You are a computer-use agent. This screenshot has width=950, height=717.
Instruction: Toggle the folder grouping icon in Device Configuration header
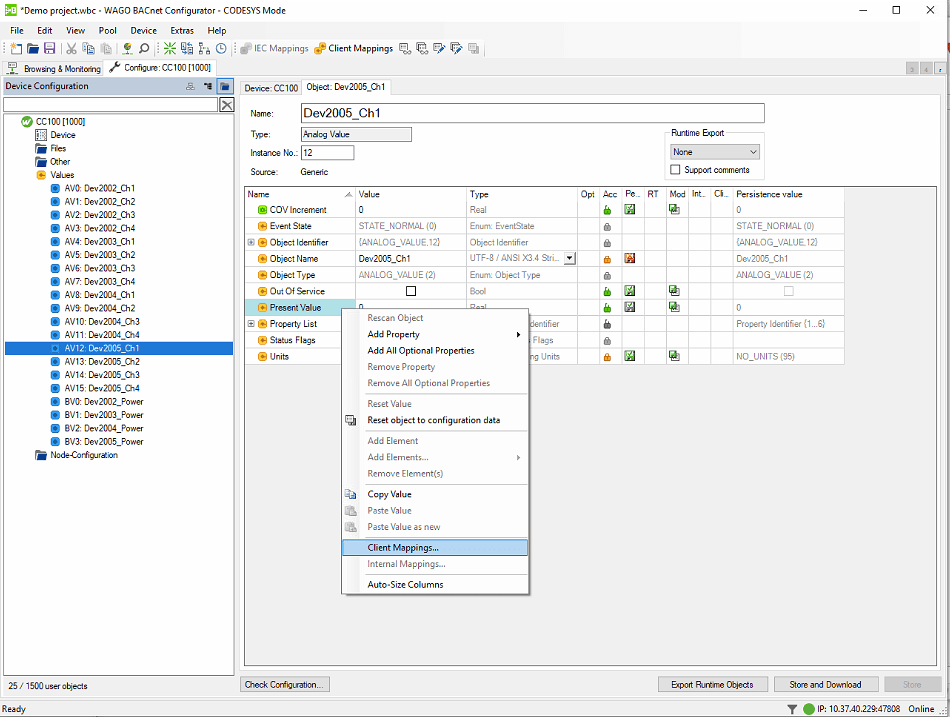(x=225, y=86)
